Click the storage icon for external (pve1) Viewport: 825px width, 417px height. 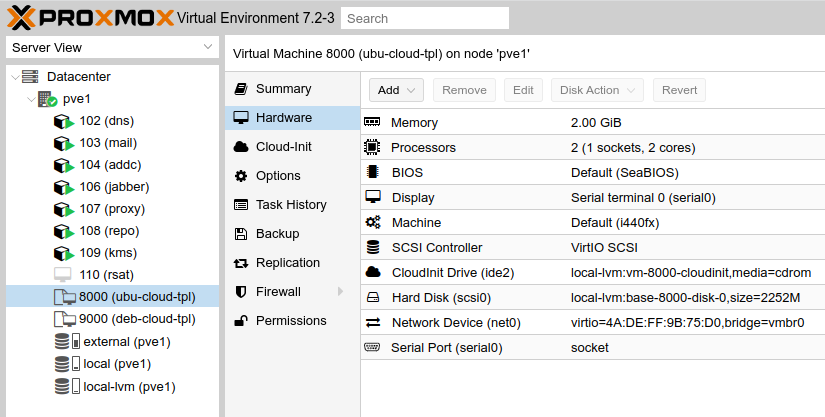(x=67, y=342)
